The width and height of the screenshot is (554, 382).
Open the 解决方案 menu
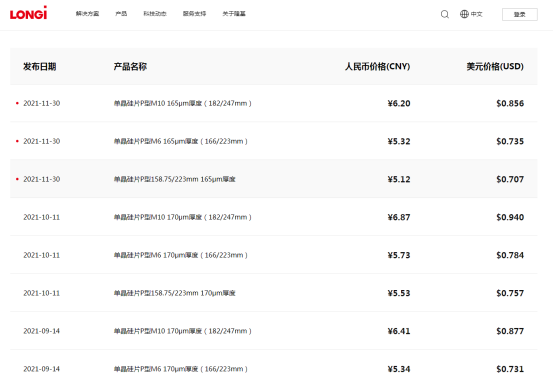point(87,14)
